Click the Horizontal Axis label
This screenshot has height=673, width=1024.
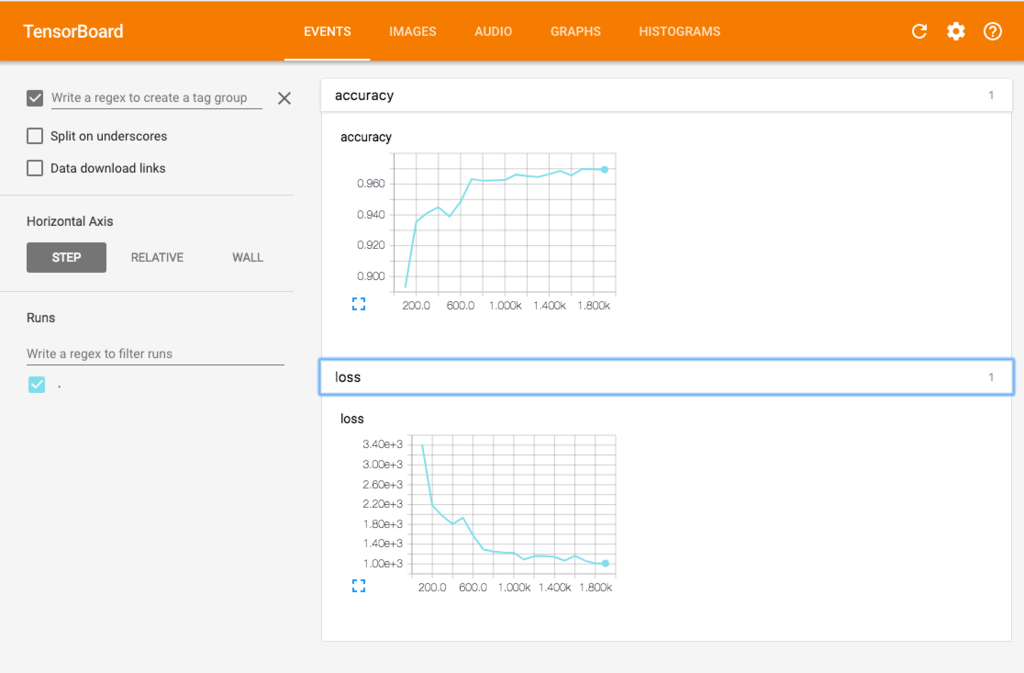[70, 221]
